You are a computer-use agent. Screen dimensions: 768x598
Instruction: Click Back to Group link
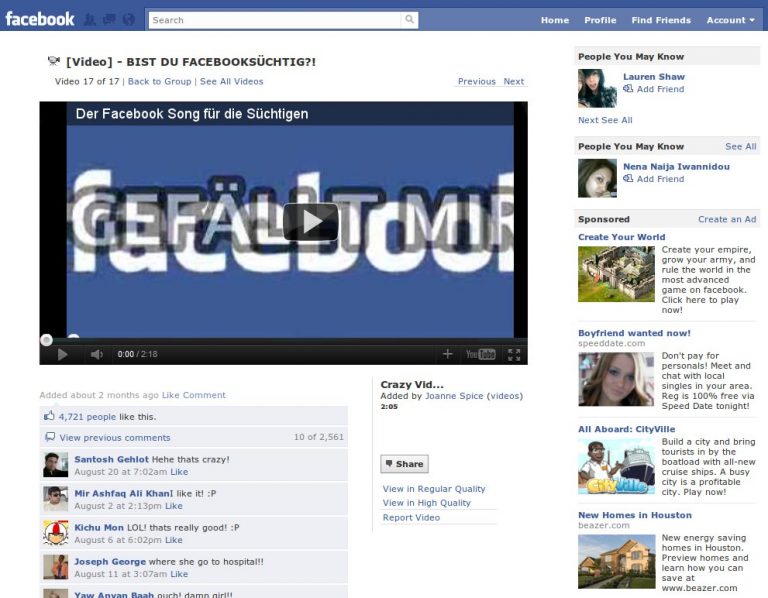click(x=159, y=81)
